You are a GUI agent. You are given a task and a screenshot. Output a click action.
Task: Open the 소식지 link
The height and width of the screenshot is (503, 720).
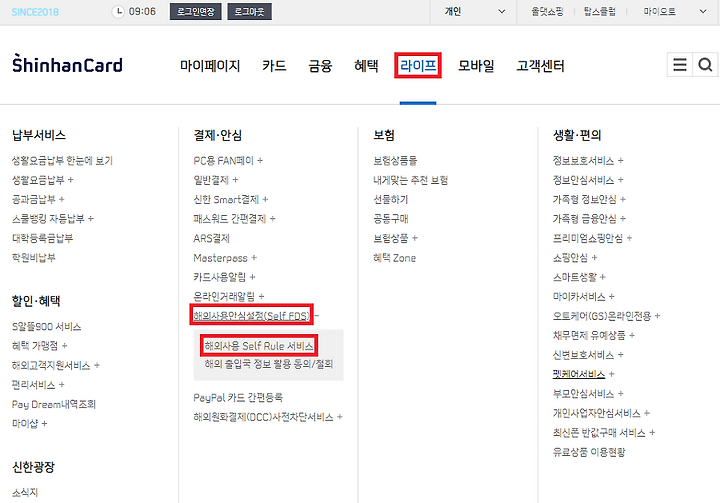tap(25, 492)
